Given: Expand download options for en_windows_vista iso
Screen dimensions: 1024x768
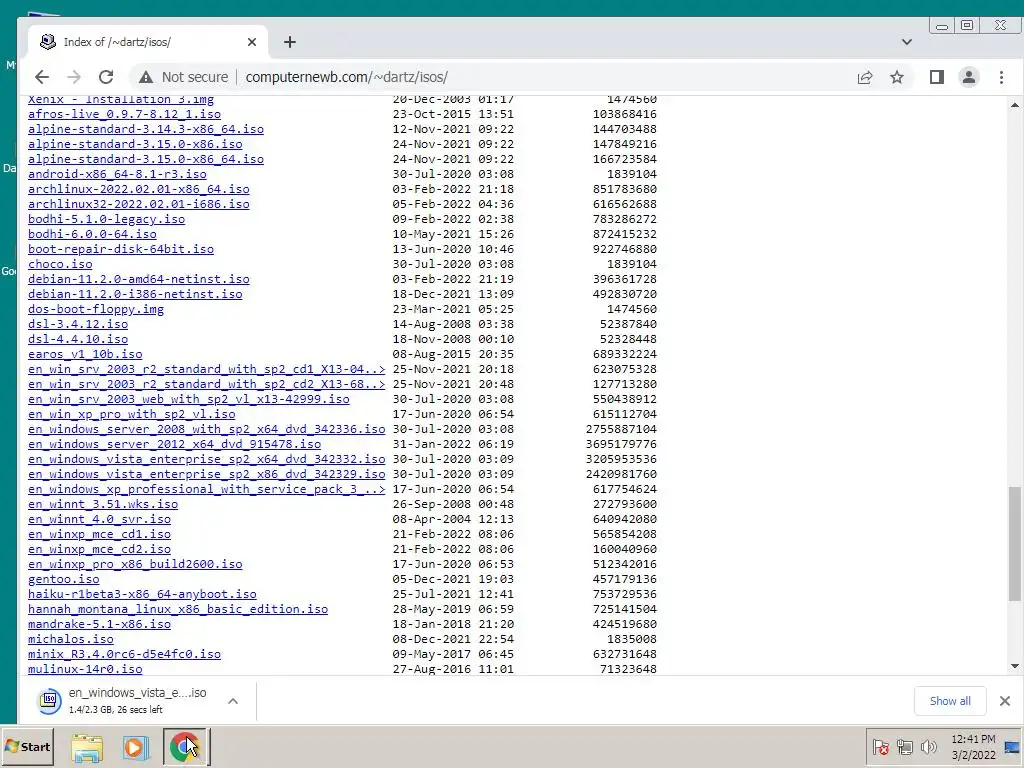Looking at the screenshot, I should [x=233, y=701].
